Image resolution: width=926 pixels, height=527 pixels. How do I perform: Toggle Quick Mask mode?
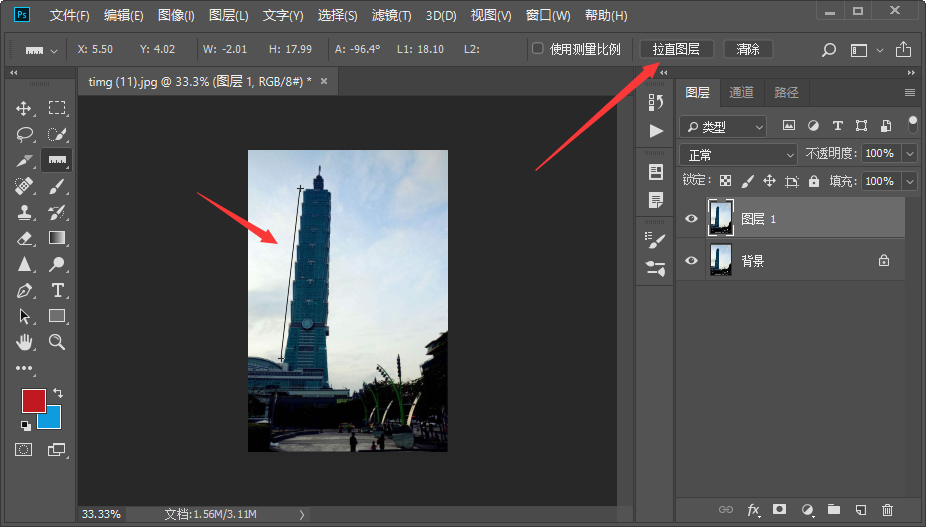[24, 450]
